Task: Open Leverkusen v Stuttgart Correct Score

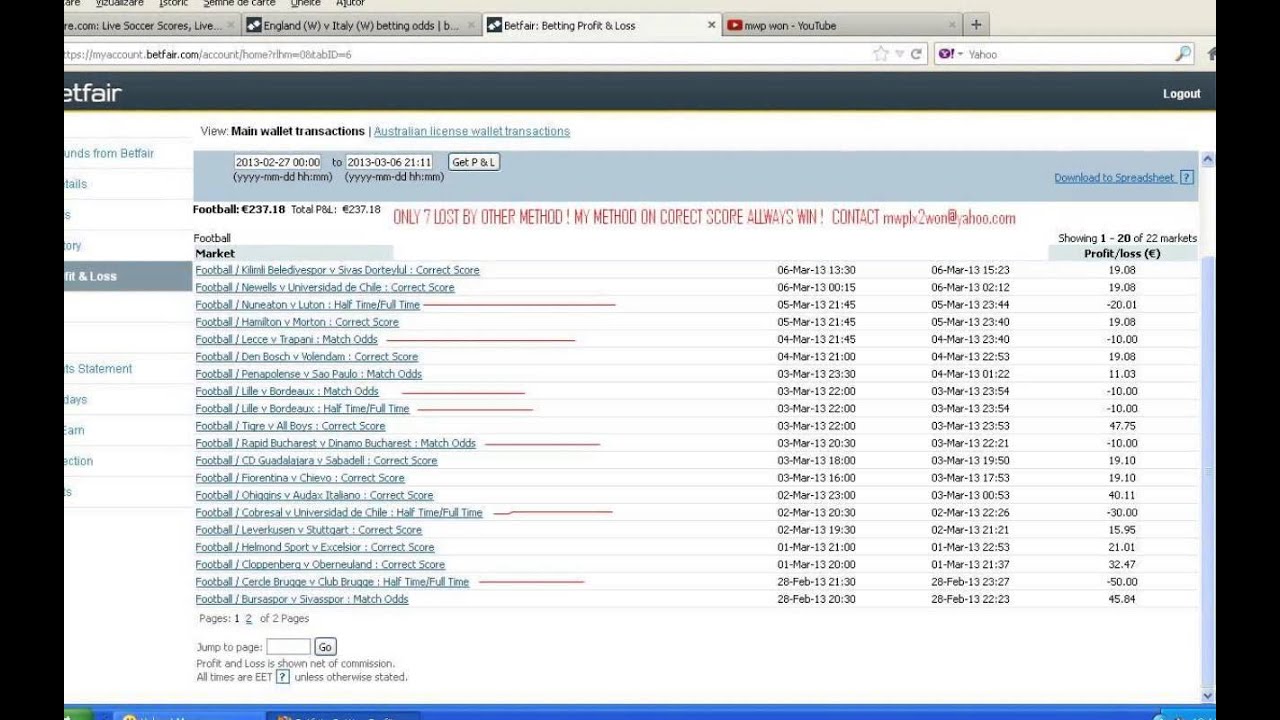Action: (x=309, y=530)
